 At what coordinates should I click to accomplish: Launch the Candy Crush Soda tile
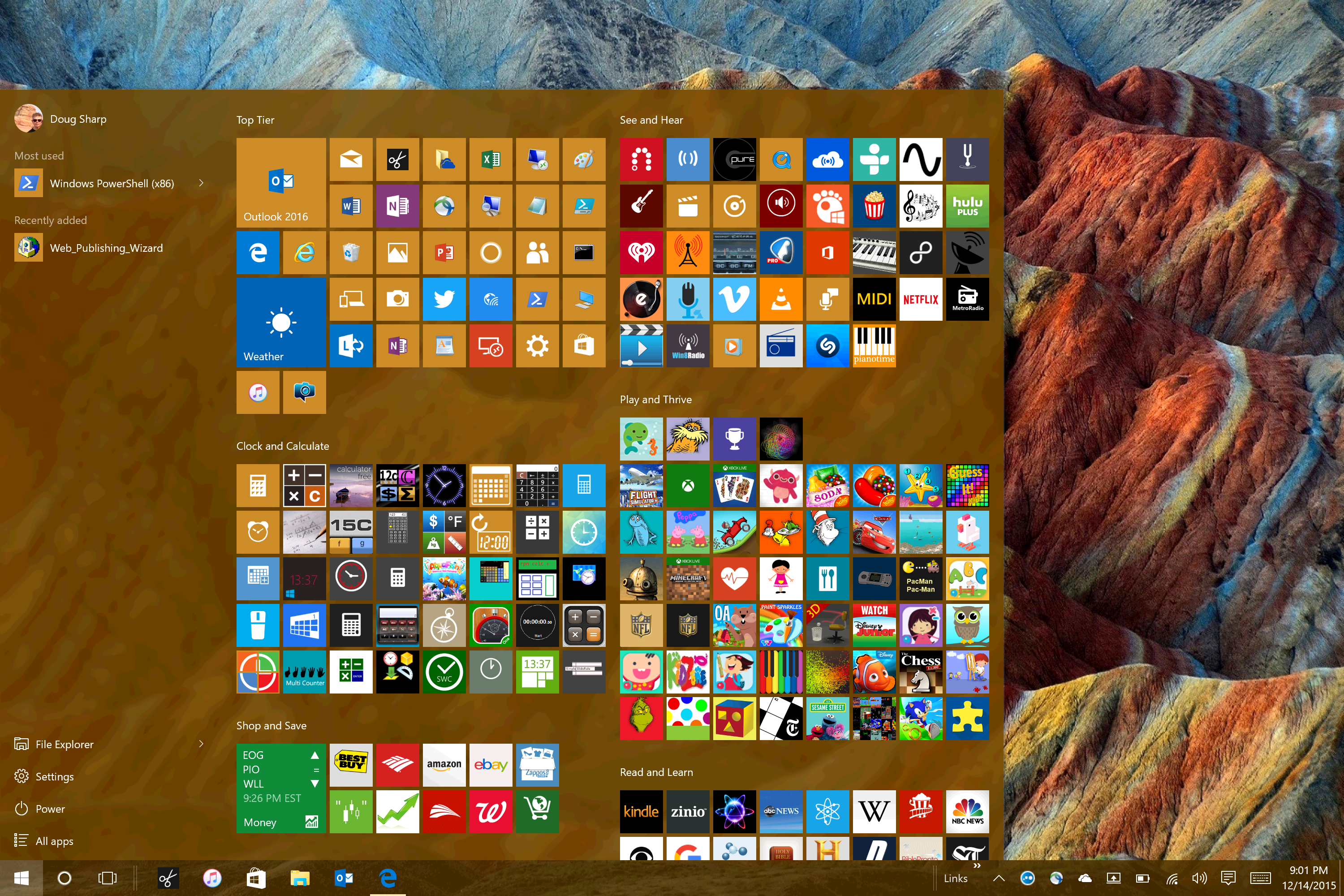(x=827, y=485)
